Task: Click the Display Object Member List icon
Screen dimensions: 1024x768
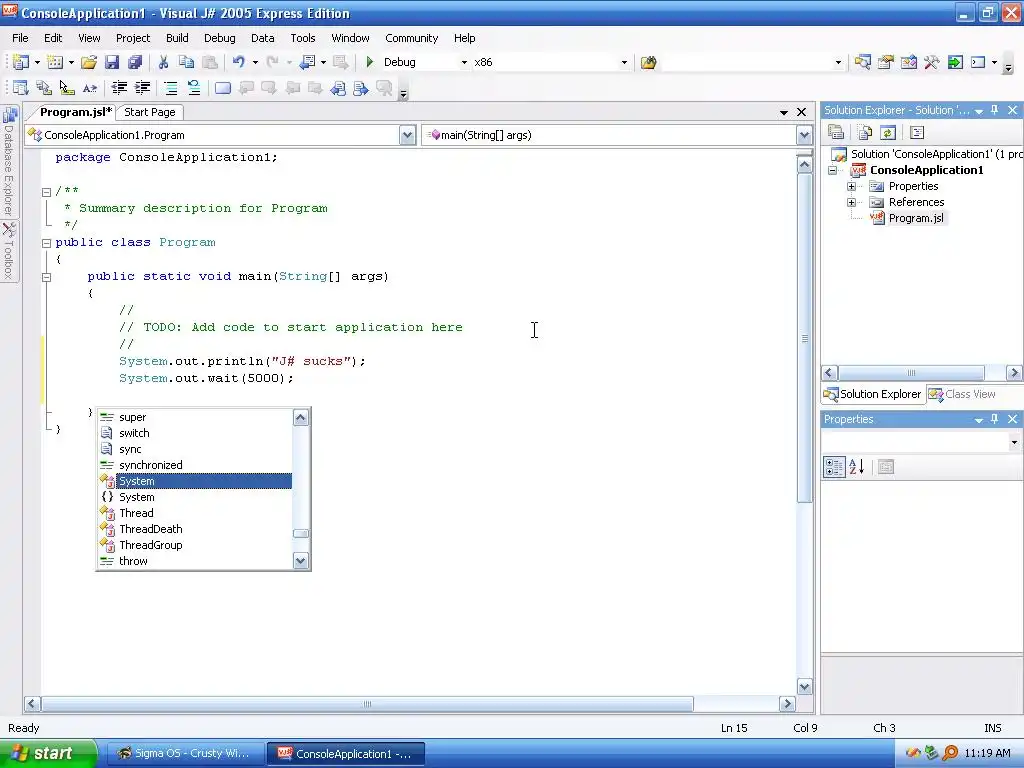Action: pyautogui.click(x=21, y=88)
